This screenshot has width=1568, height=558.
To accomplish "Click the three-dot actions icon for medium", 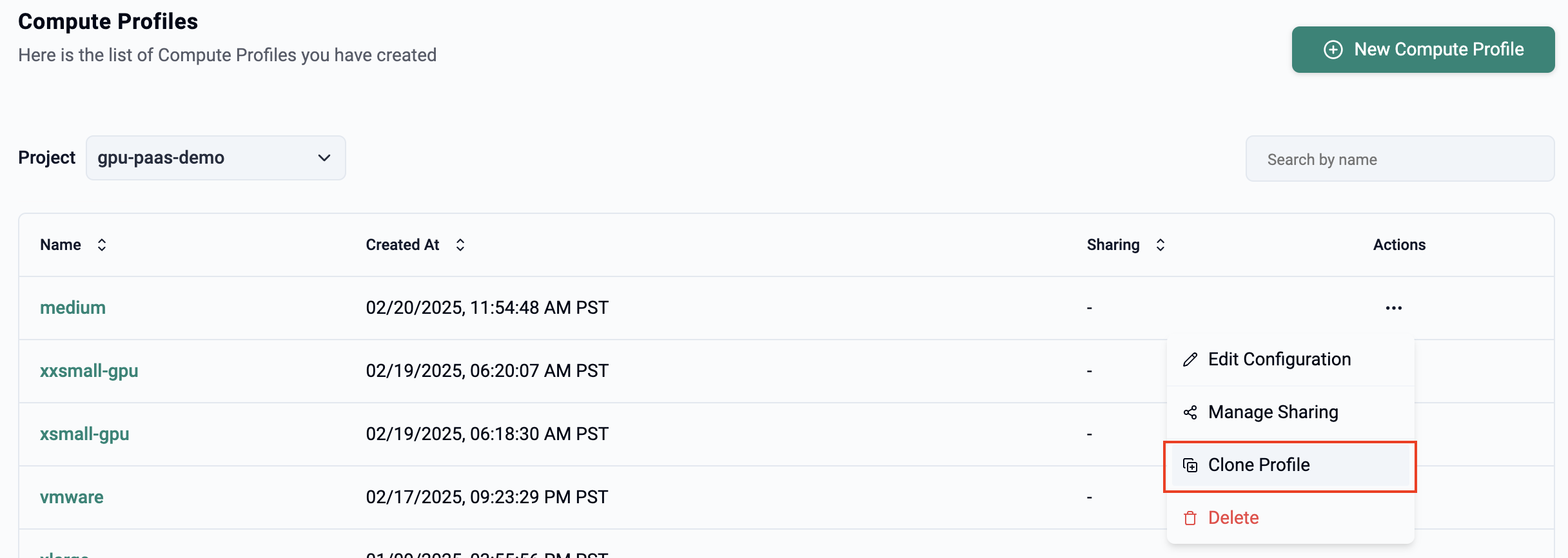I will click(1393, 308).
